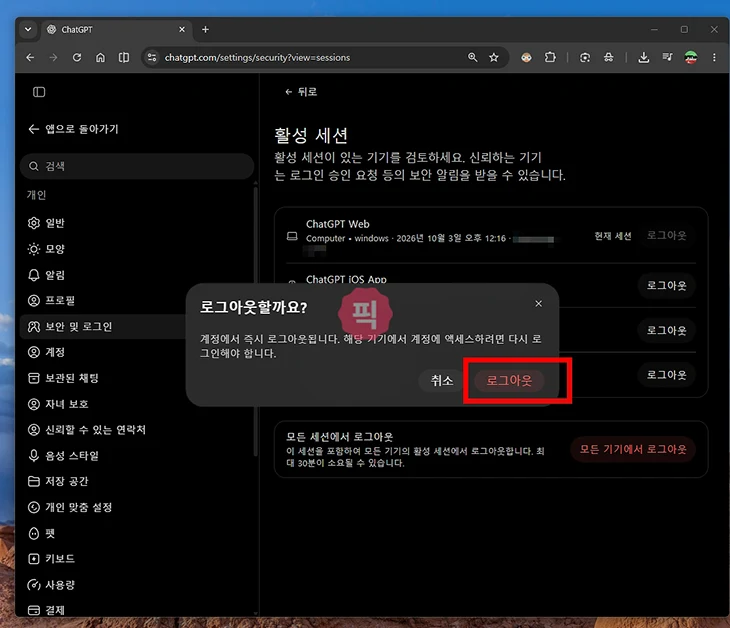Open a new tab with plus
The image size is (730, 628).
(x=205, y=29)
